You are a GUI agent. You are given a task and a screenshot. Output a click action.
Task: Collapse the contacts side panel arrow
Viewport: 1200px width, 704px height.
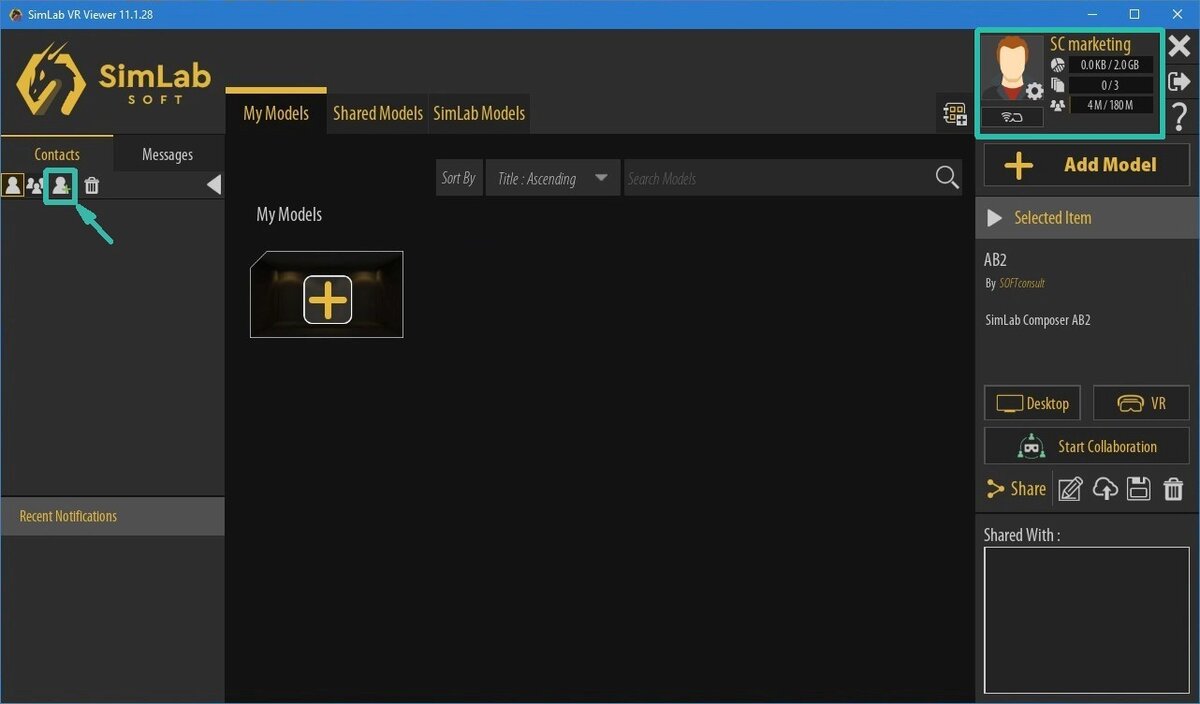tap(213, 185)
